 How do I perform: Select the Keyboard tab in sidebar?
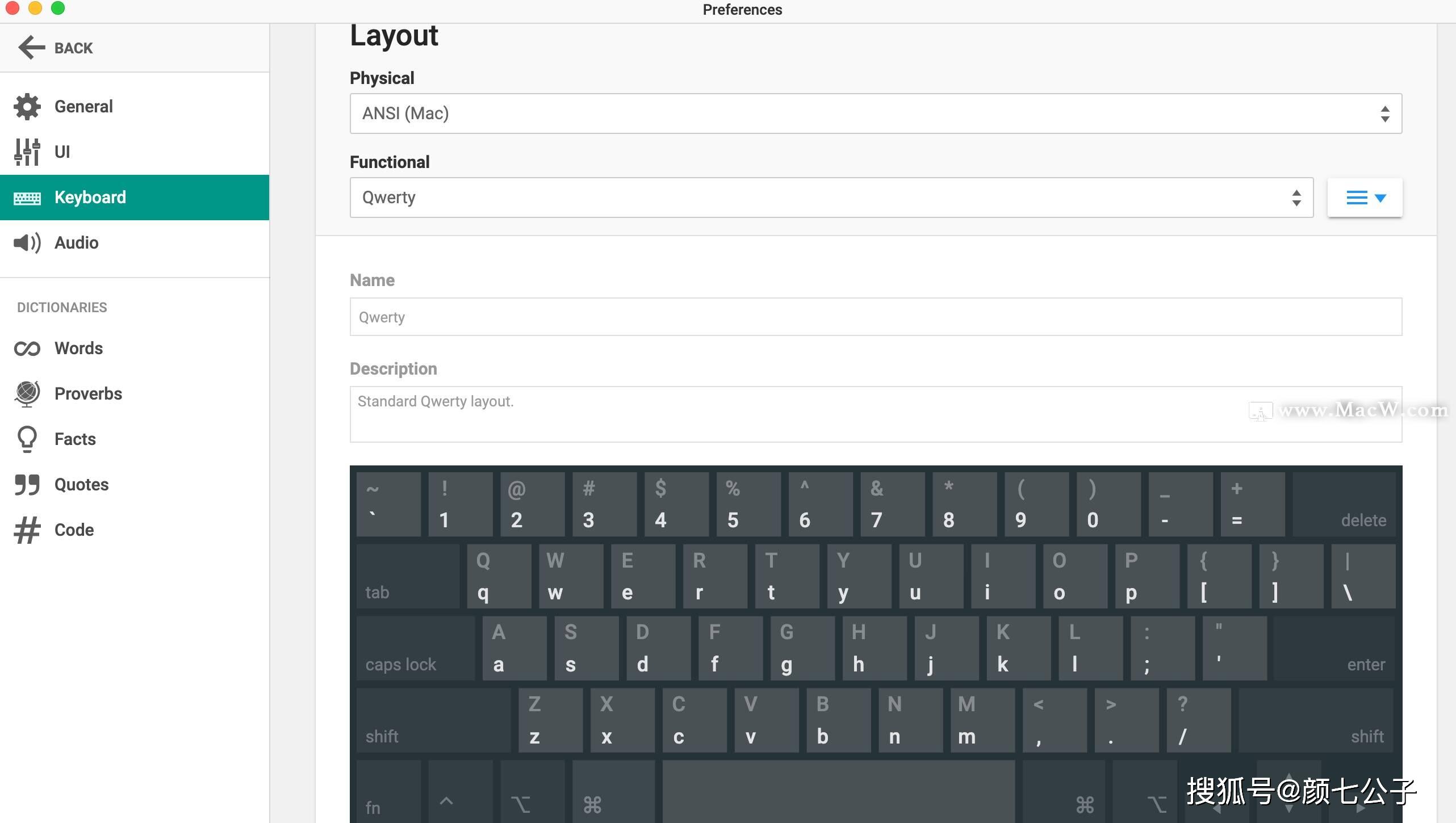tap(135, 198)
